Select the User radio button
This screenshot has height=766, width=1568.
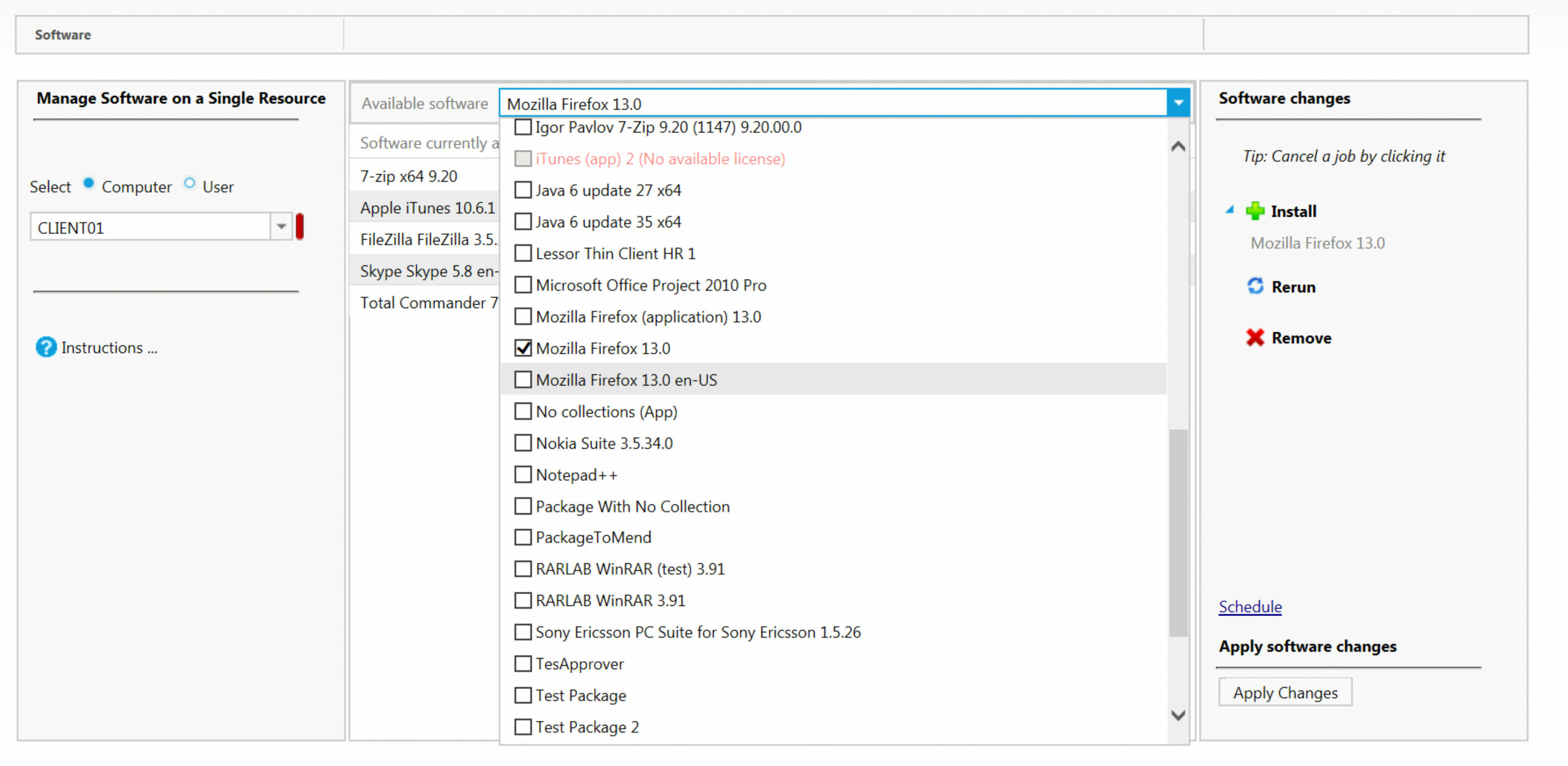[x=189, y=183]
